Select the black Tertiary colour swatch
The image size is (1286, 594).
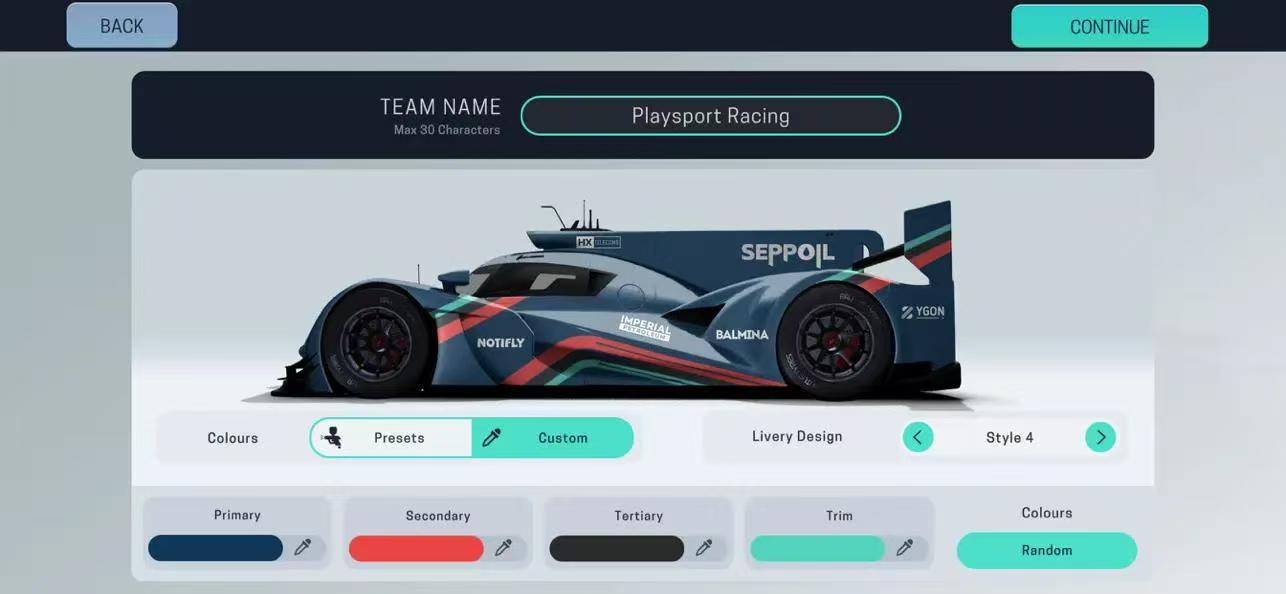(x=617, y=548)
